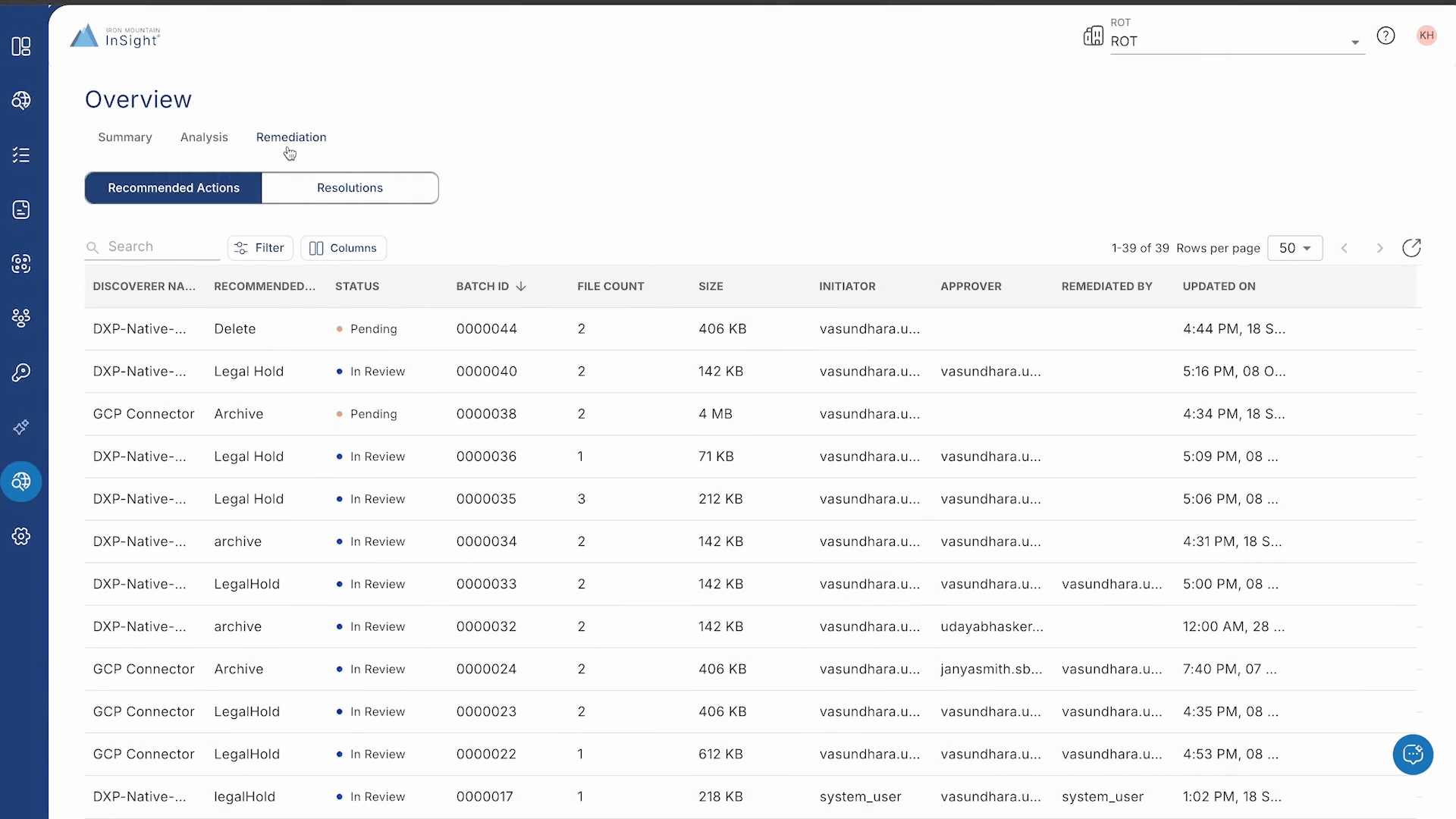The image size is (1456, 819).
Task: Open the rows per page dropdown
Action: coord(1294,248)
